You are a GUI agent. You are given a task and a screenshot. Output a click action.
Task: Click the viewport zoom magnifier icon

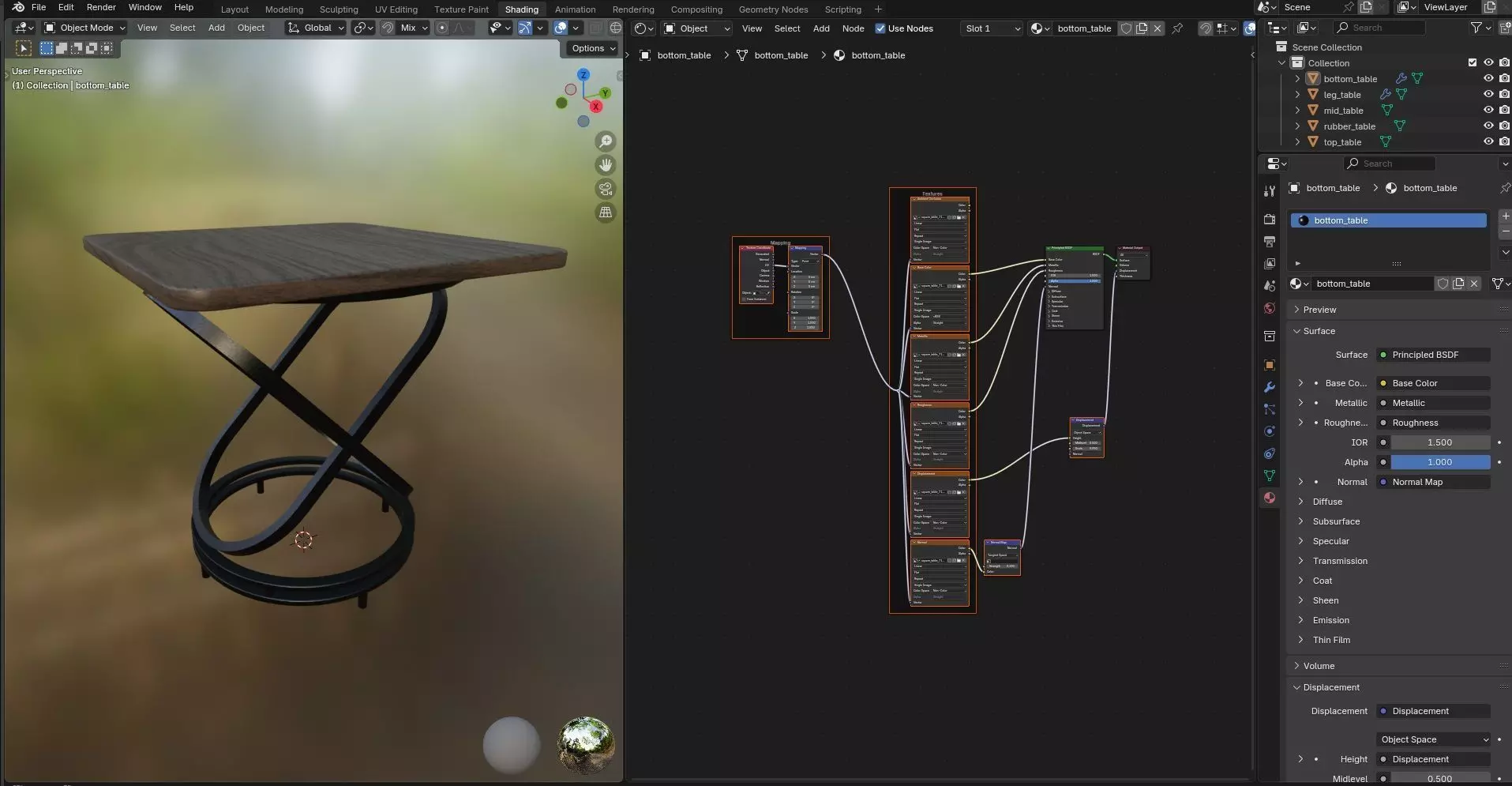pyautogui.click(x=606, y=141)
